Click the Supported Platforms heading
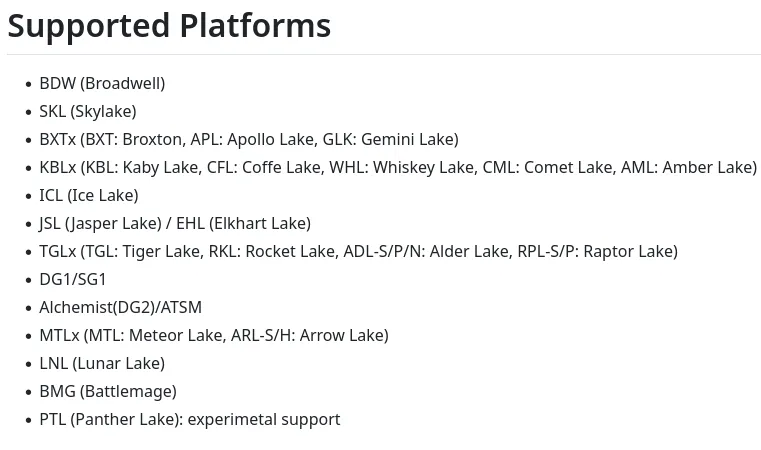Viewport: 761px width, 450px height. click(169, 26)
